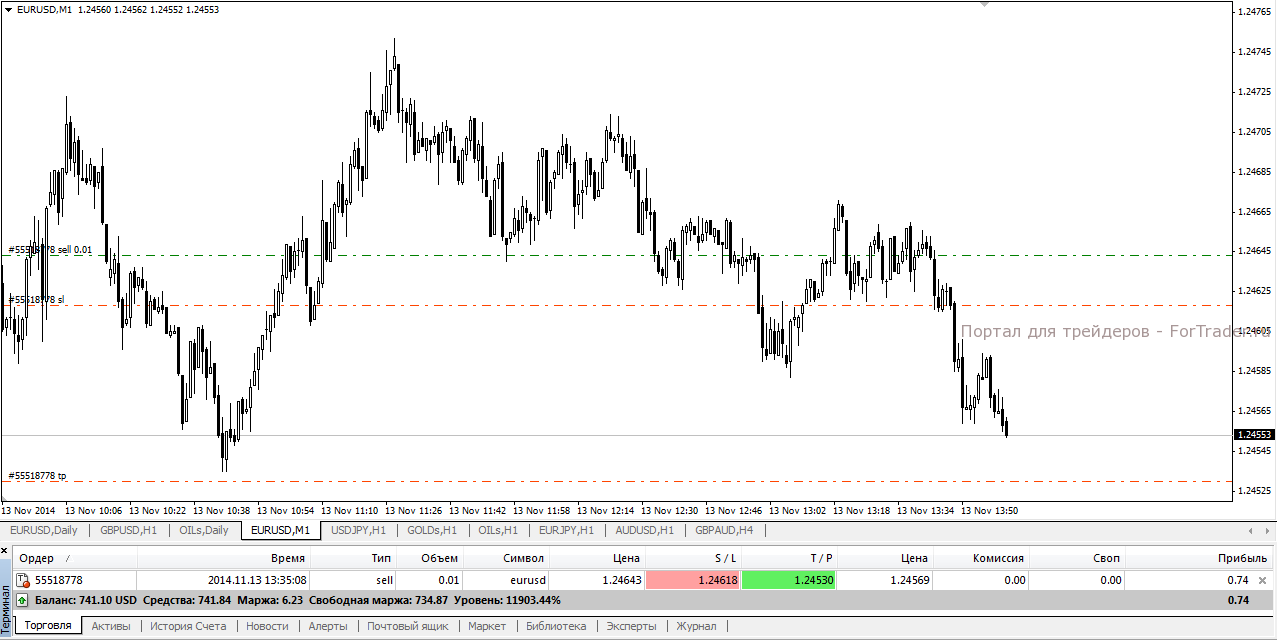
Task: Click the green balance arrow icon
Action: (x=23, y=600)
